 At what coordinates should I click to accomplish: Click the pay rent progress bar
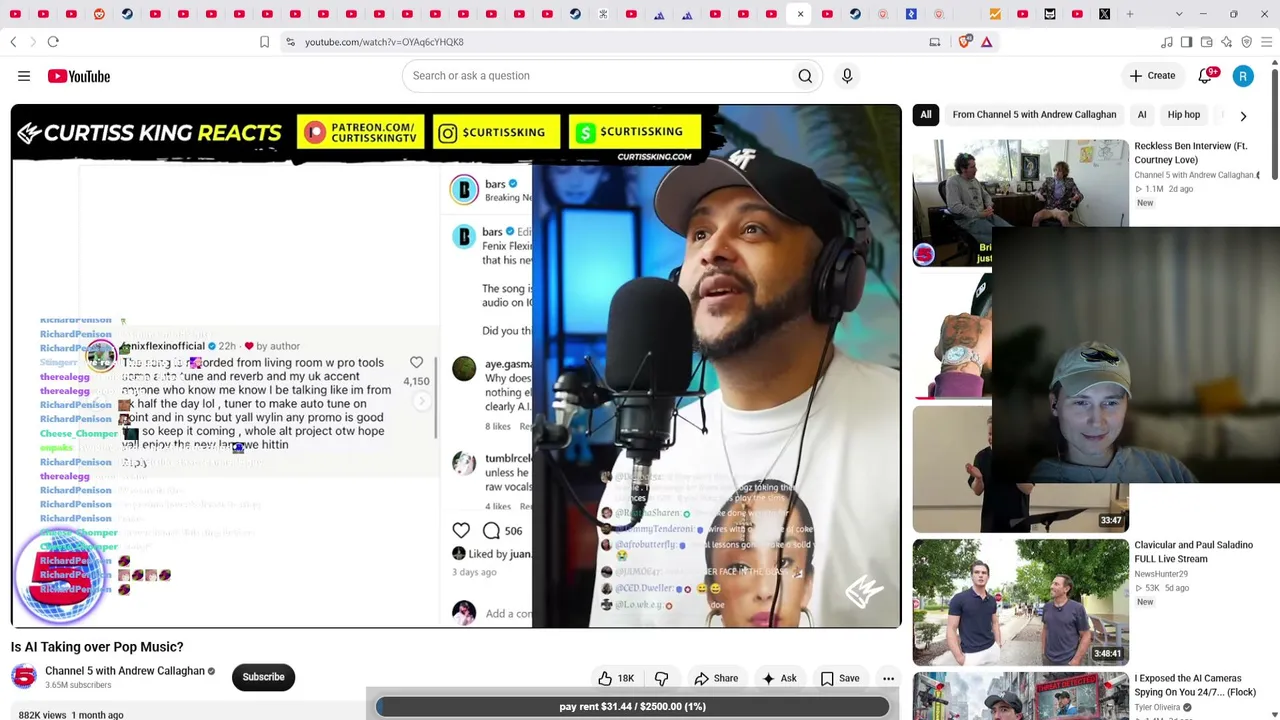point(632,707)
